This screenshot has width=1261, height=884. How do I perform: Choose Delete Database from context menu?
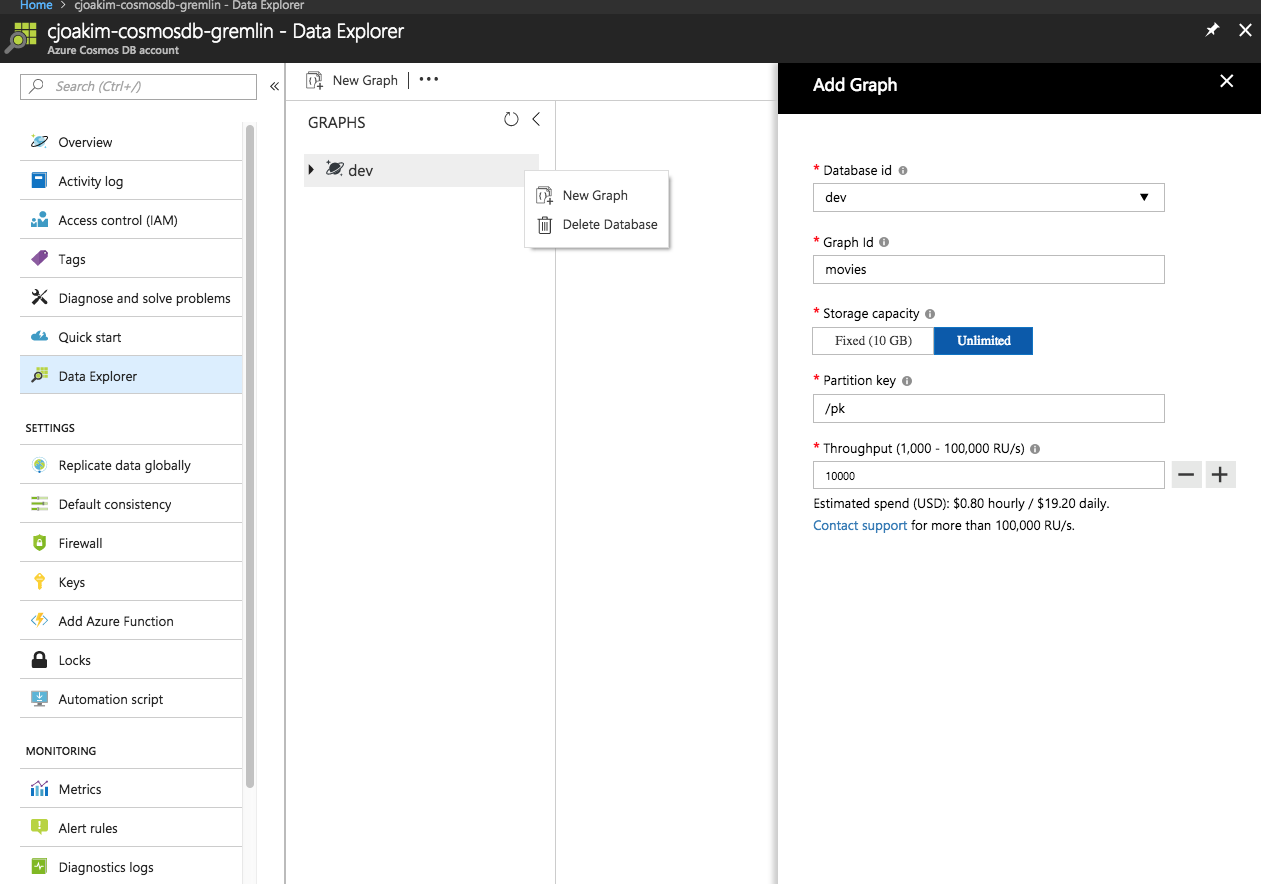tap(597, 225)
